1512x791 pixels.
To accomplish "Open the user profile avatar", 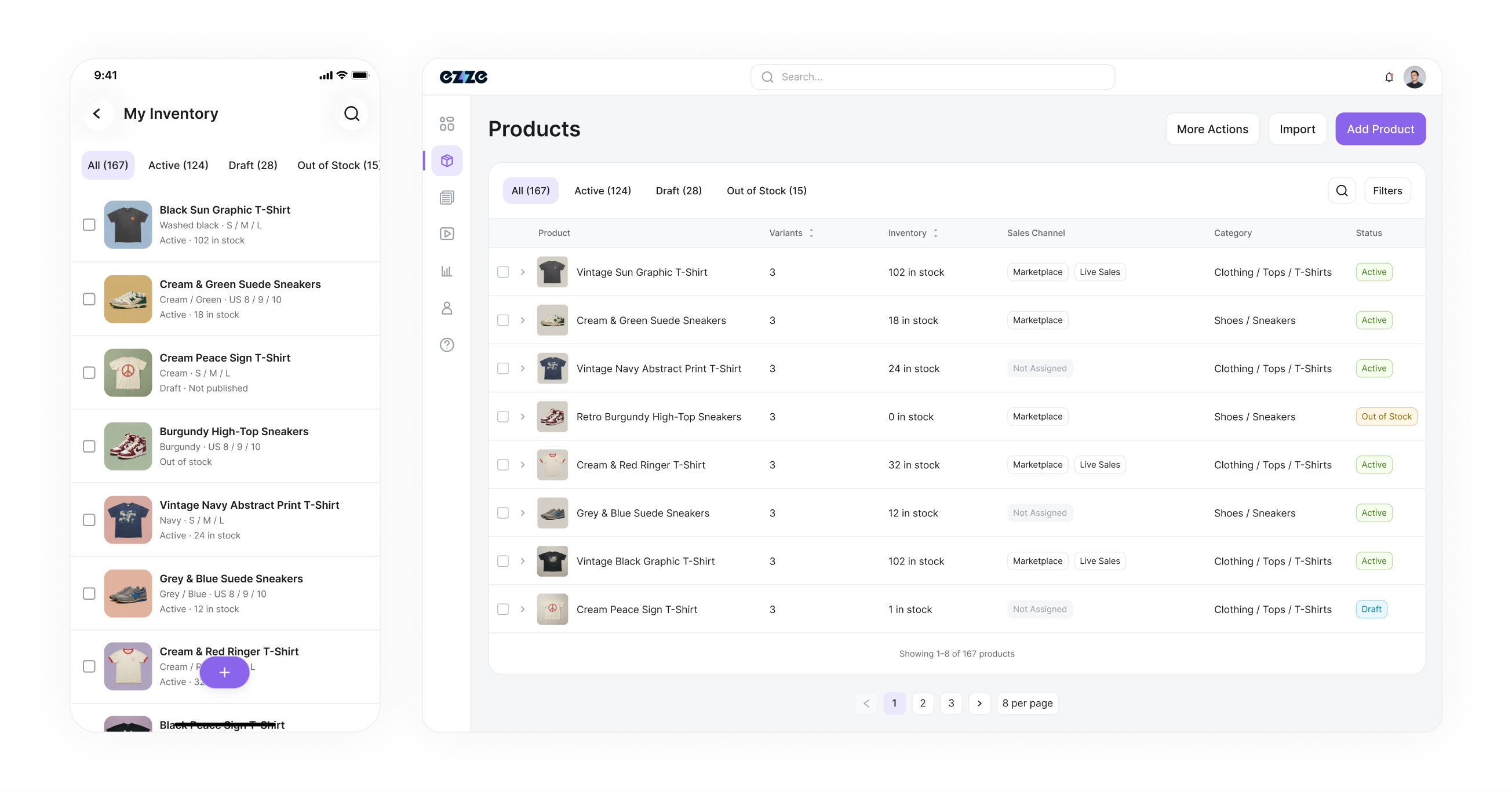I will pyautogui.click(x=1415, y=77).
